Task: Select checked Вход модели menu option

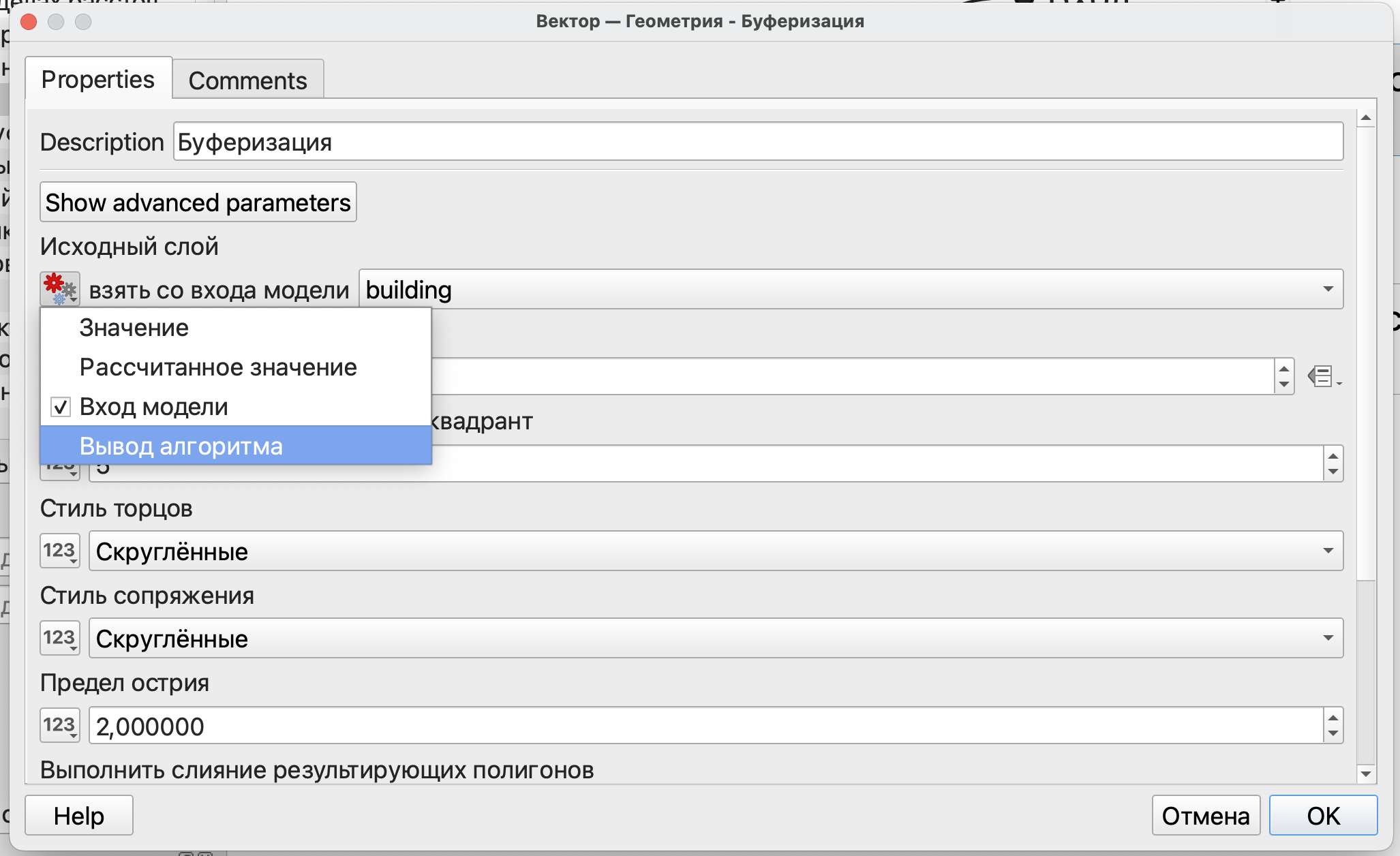Action: [154, 407]
